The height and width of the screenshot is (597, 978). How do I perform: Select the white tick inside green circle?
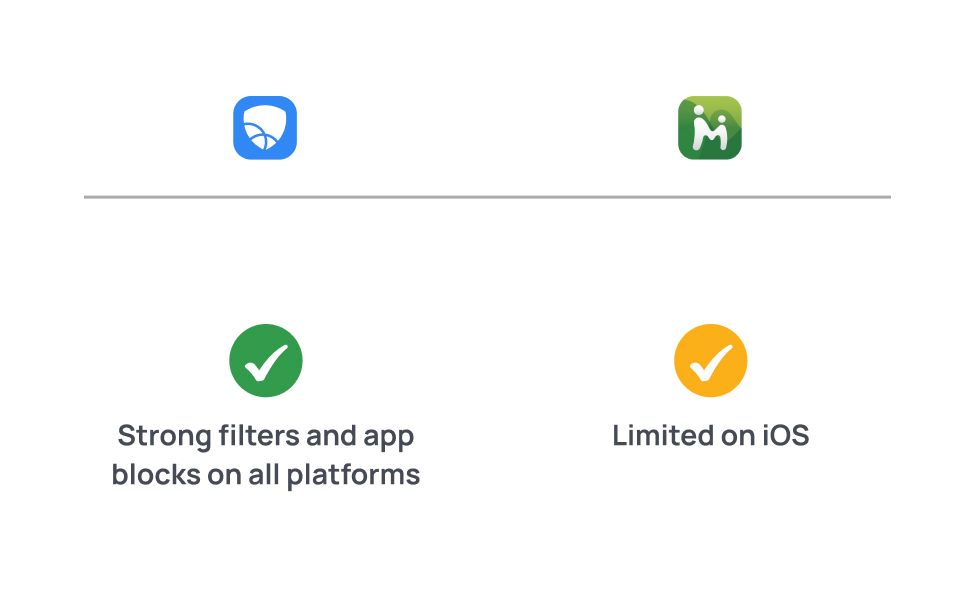(266, 362)
